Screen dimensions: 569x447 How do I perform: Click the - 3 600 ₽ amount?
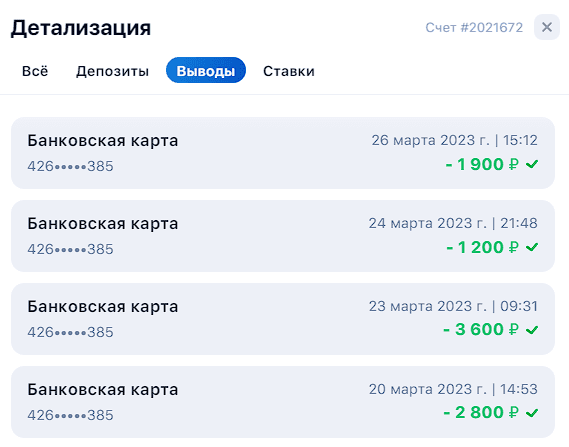(x=481, y=329)
